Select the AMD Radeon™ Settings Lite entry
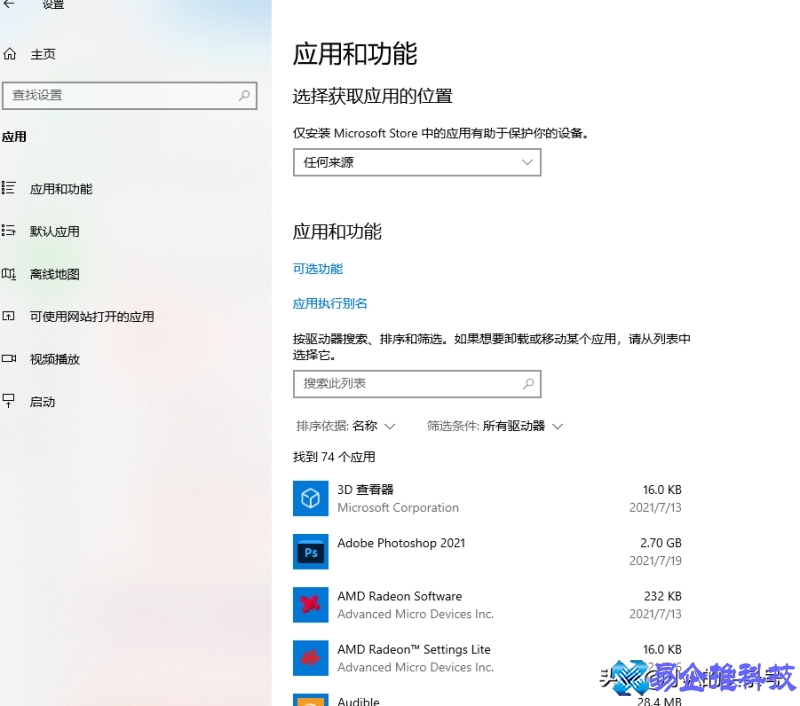Viewport: 800px width, 706px height. (x=487, y=658)
